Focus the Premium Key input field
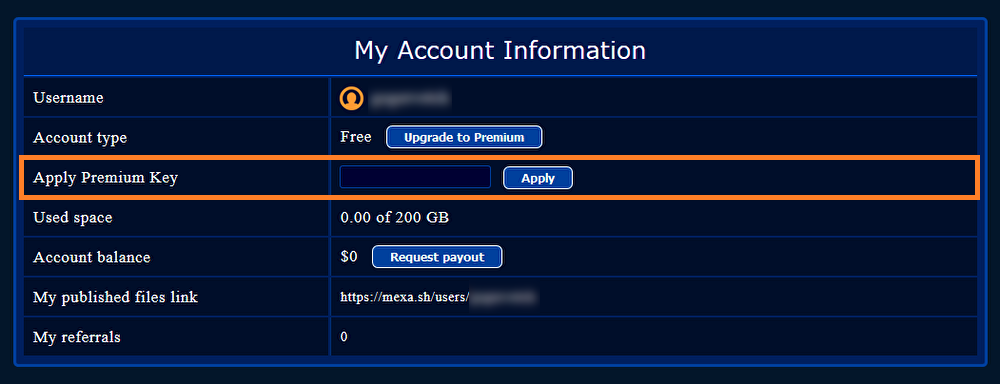Image resolution: width=1000 pixels, height=384 pixels. pyautogui.click(x=415, y=177)
